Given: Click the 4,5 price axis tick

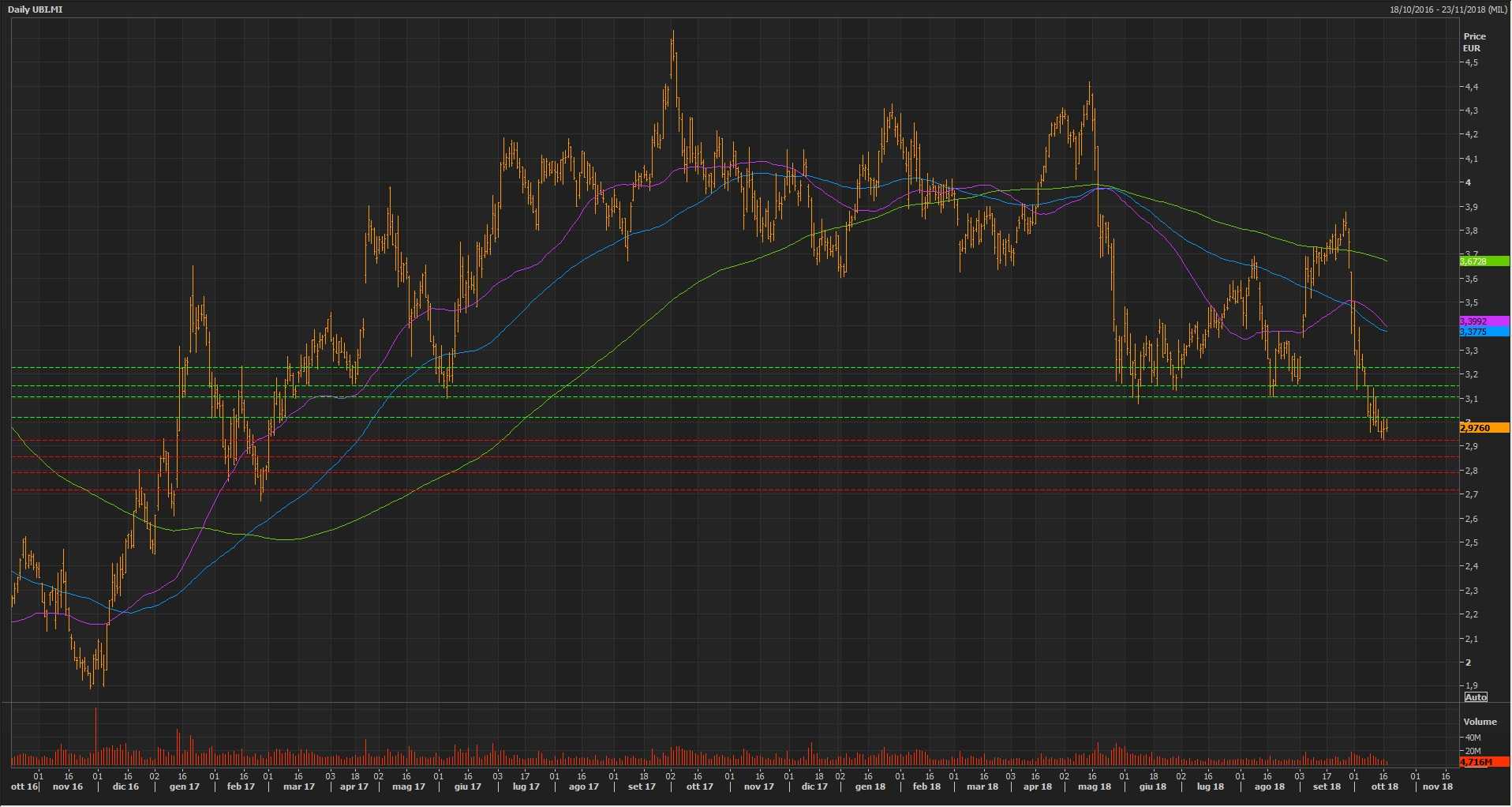Looking at the screenshot, I should [x=1472, y=62].
